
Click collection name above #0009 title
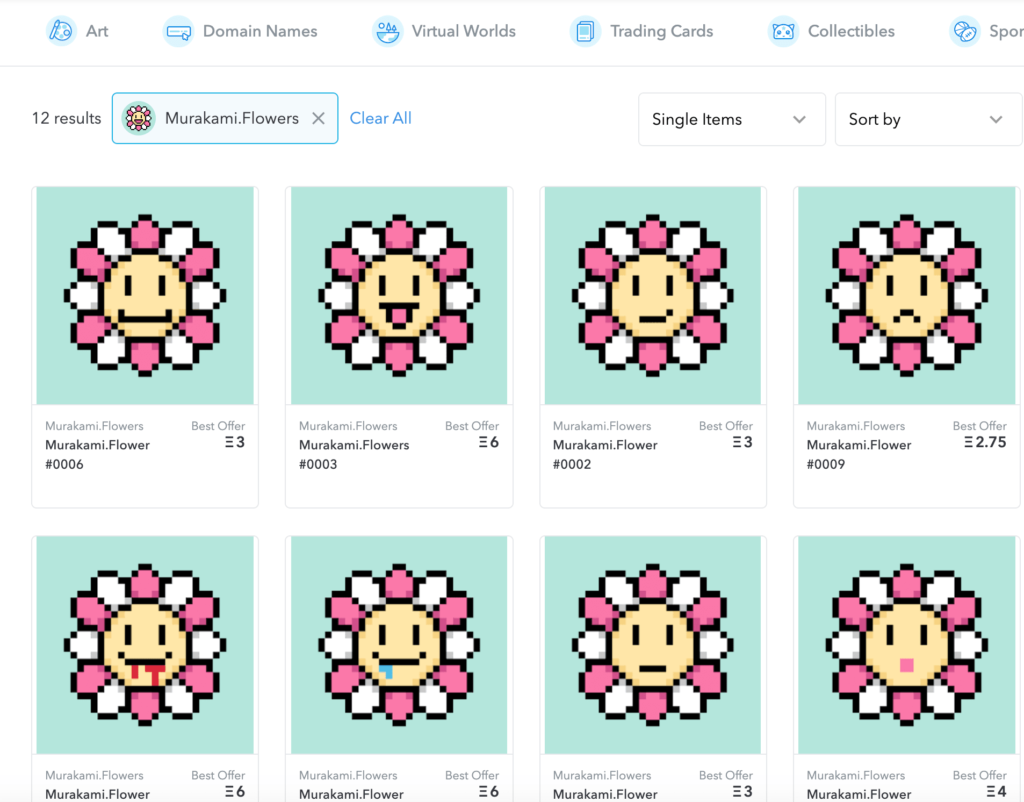pyautogui.click(x=856, y=426)
